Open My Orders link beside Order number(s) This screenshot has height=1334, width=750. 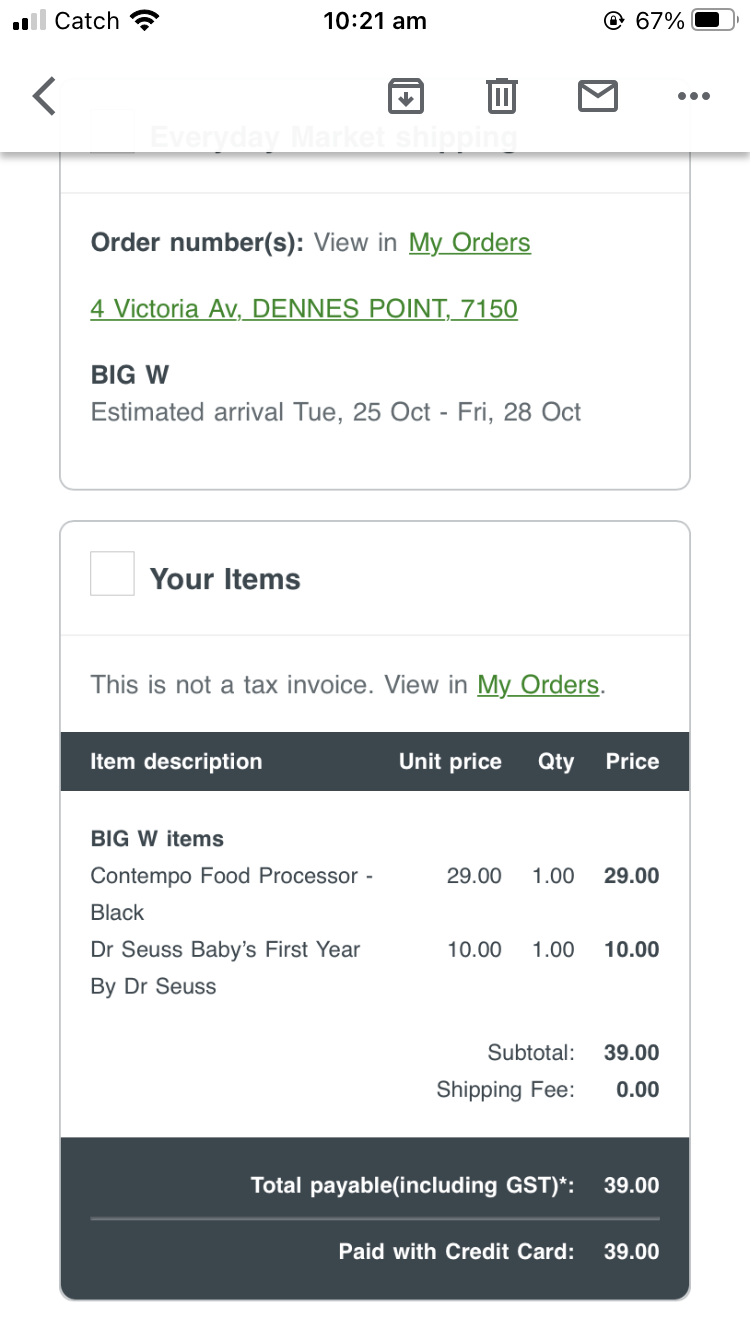[469, 243]
